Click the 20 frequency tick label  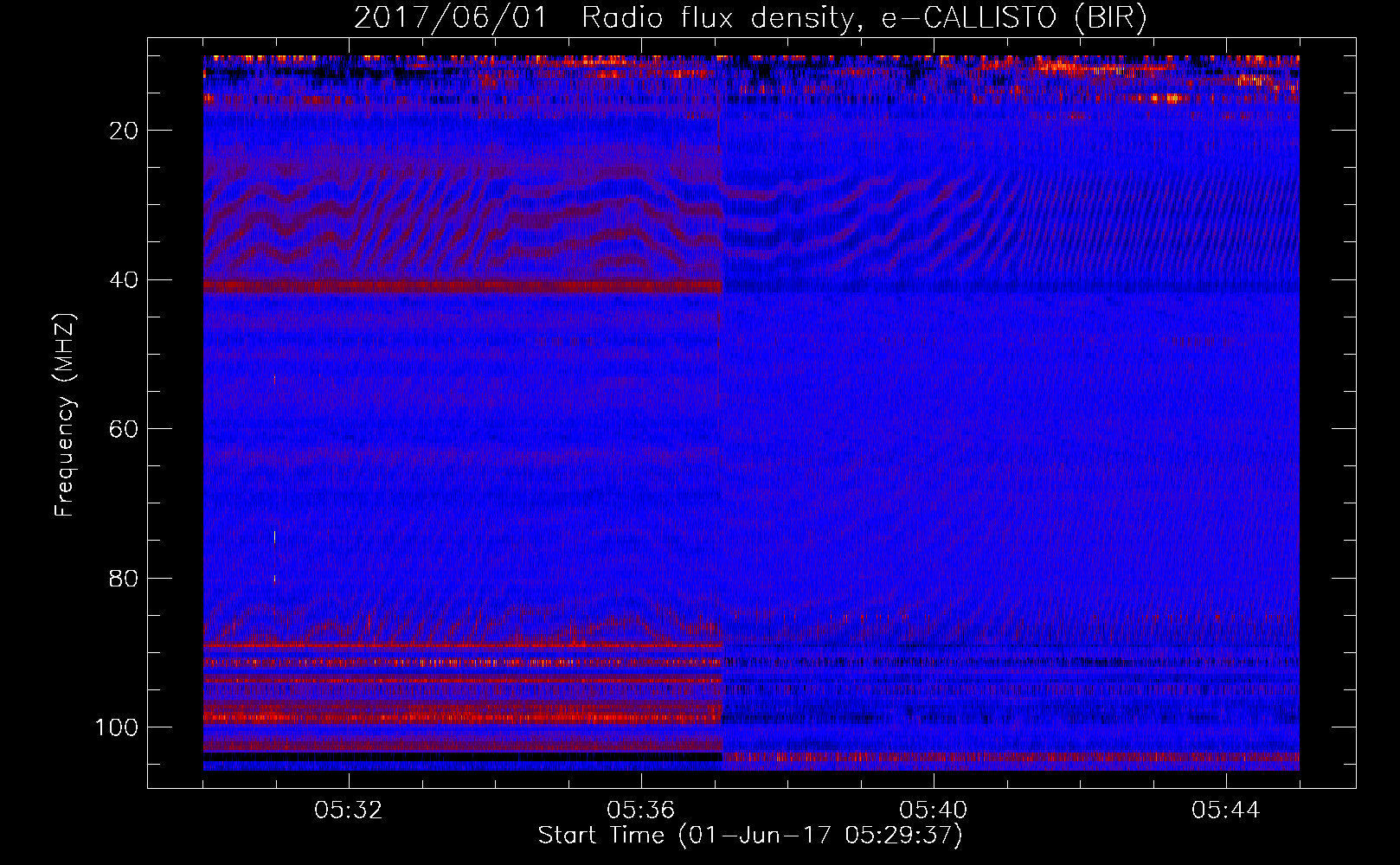(125, 131)
